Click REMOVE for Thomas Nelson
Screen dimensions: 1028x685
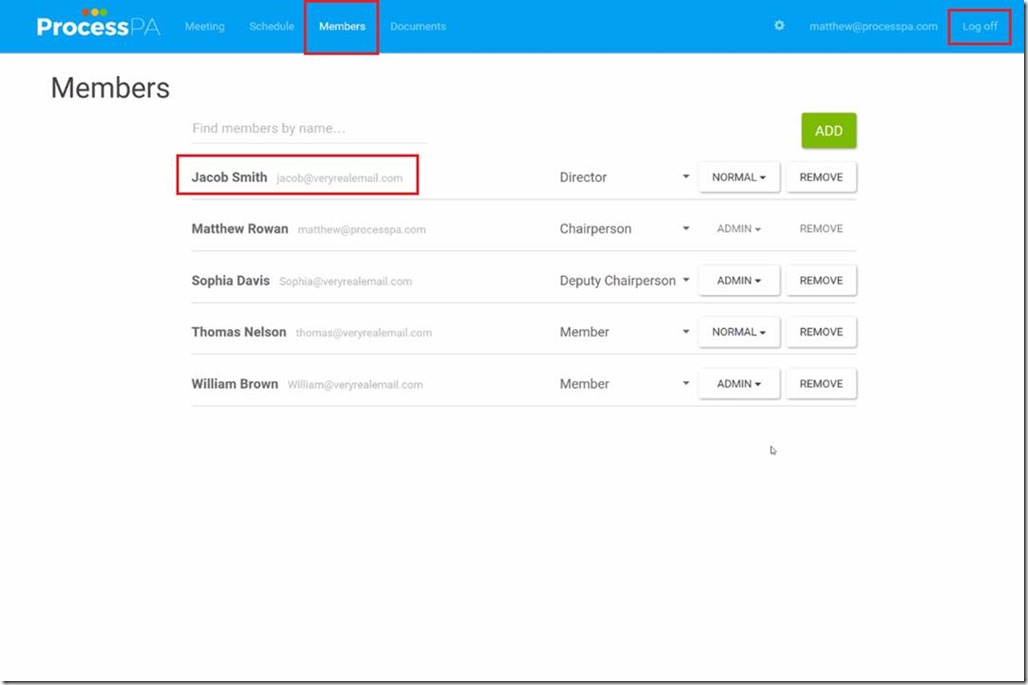pyautogui.click(x=821, y=332)
